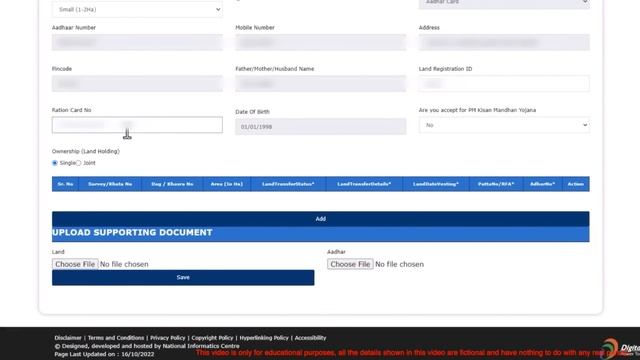Click the Land Registration ID field
The width and height of the screenshot is (640, 360).
(x=504, y=84)
